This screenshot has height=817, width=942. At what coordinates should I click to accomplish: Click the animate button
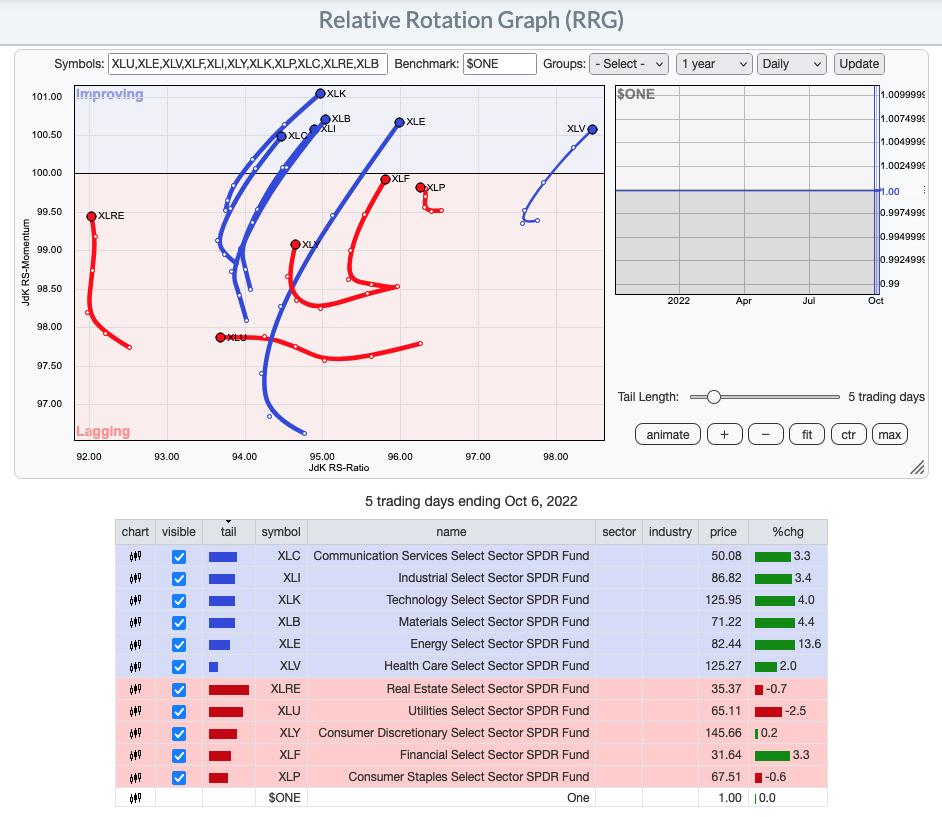(x=667, y=434)
